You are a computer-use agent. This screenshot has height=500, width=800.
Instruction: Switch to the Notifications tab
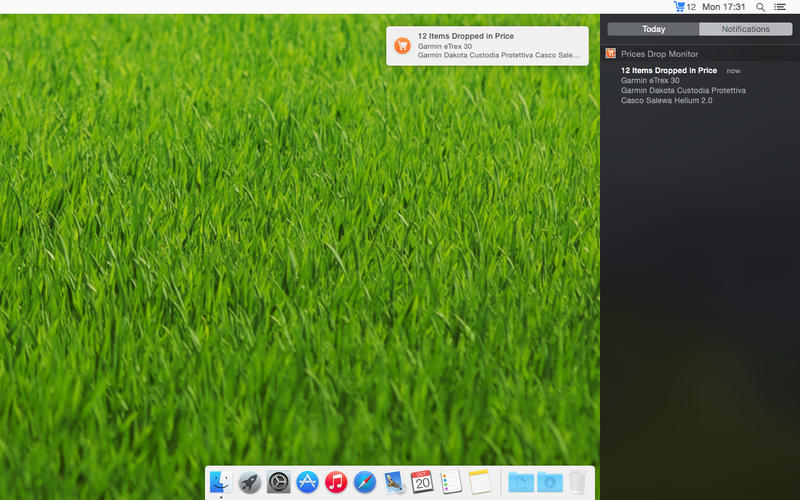(x=745, y=29)
